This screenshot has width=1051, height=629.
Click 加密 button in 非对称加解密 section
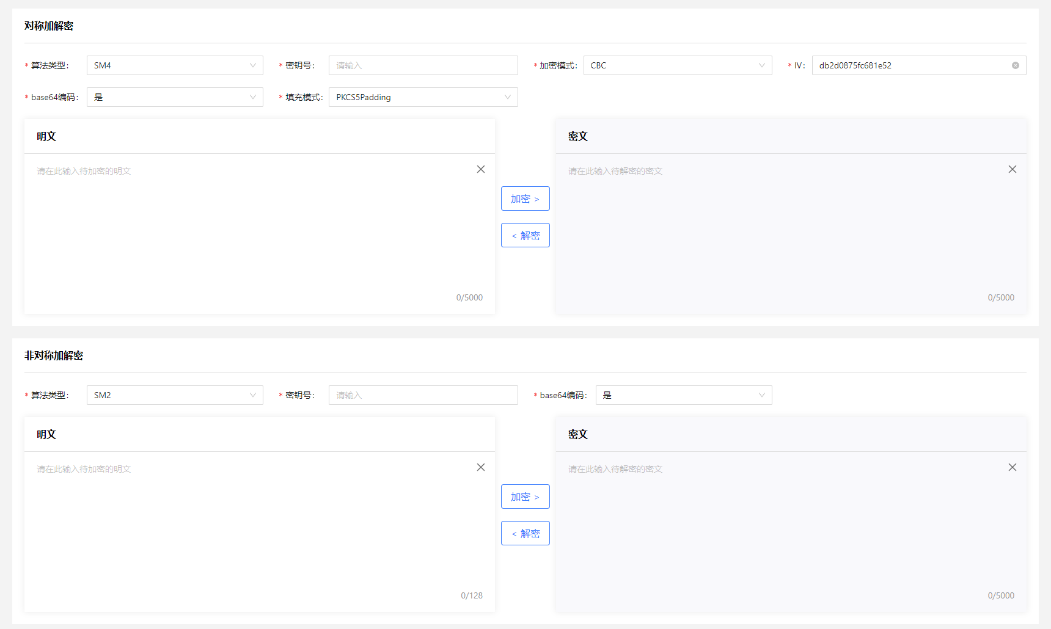525,497
